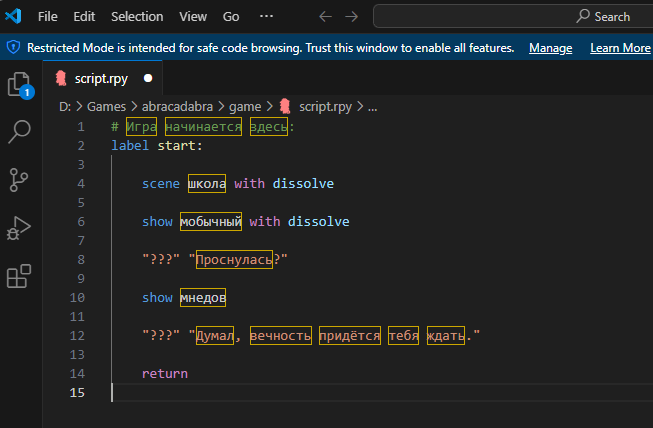
Task: Click the unsaved dot on script.rpy tab
Action: point(148,78)
